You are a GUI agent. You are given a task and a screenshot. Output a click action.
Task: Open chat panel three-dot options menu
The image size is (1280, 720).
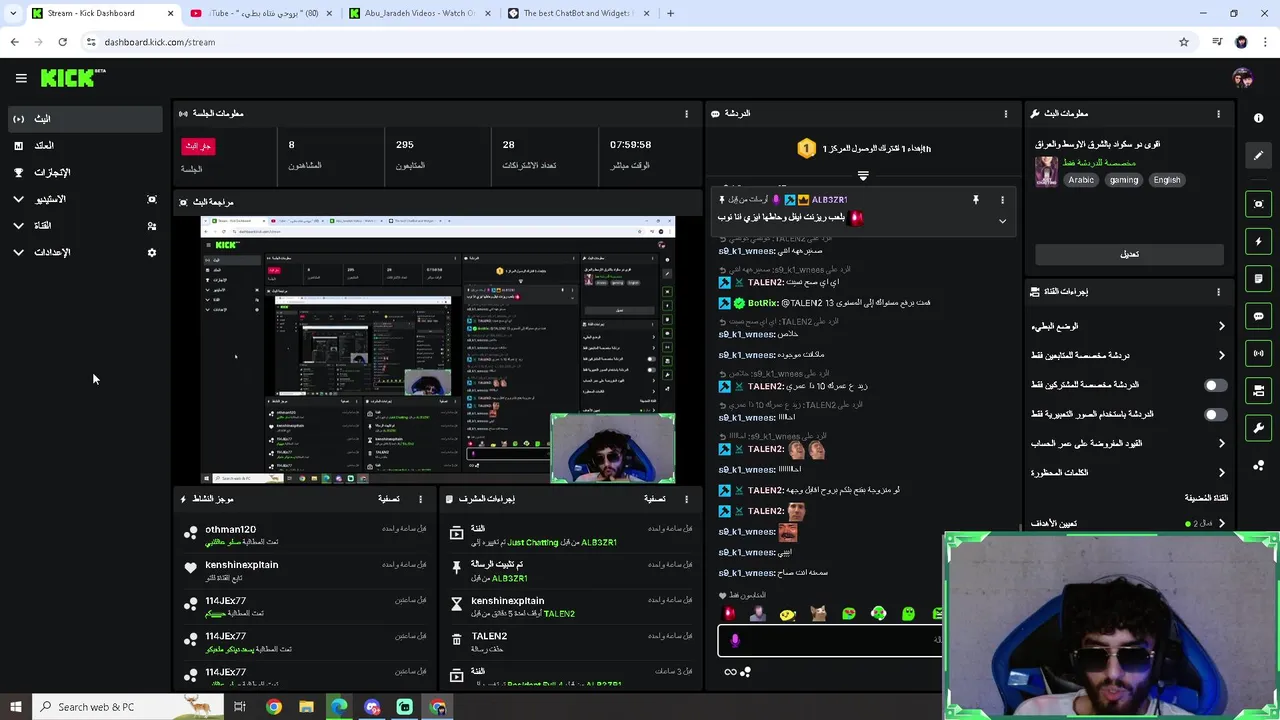tap(1005, 114)
